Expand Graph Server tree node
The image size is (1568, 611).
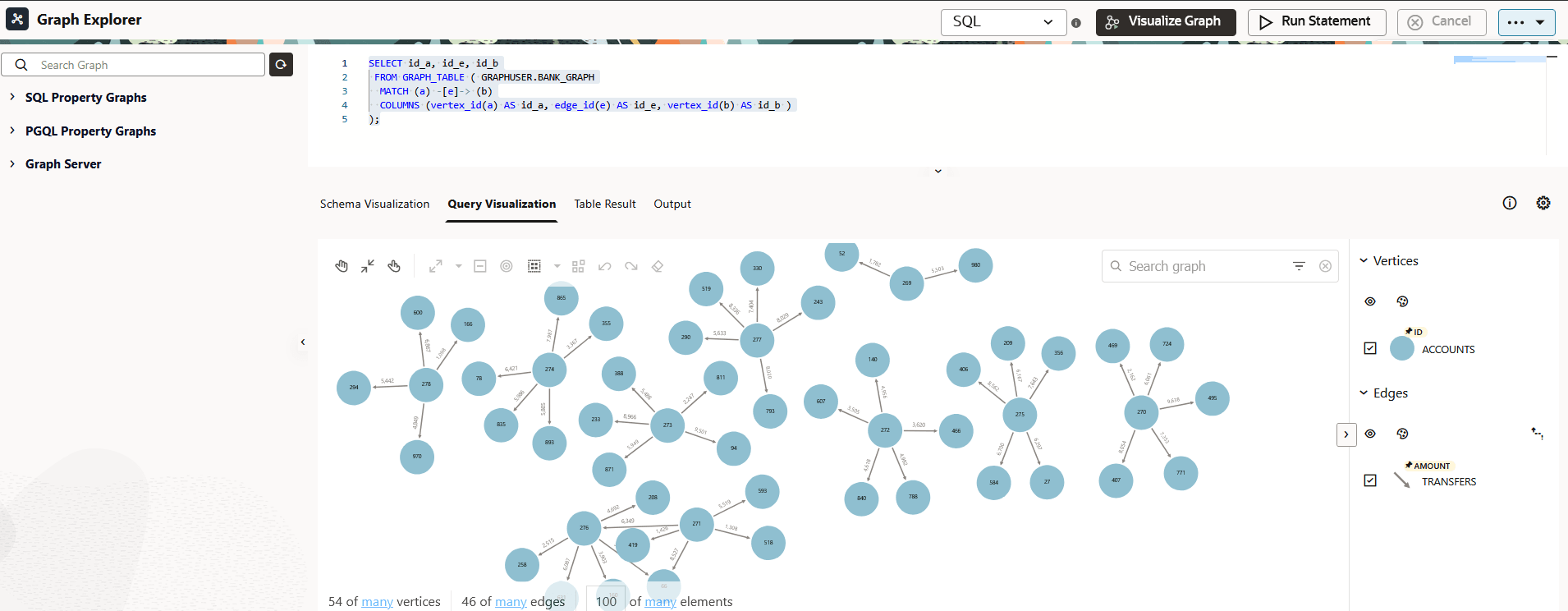pyautogui.click(x=12, y=163)
